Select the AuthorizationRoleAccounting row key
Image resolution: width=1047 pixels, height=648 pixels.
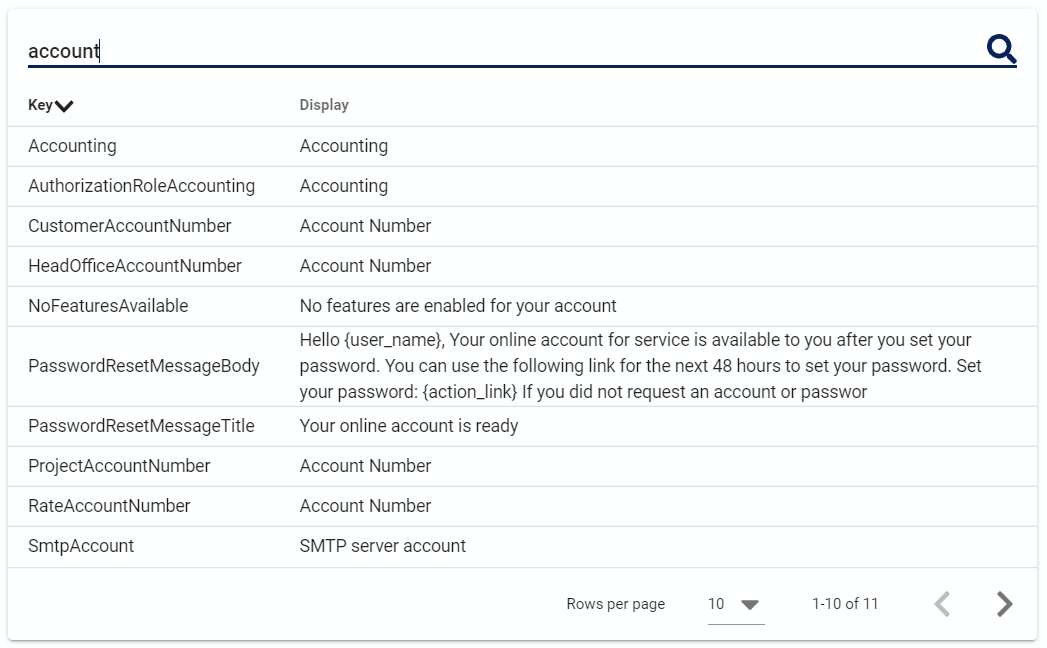(142, 186)
